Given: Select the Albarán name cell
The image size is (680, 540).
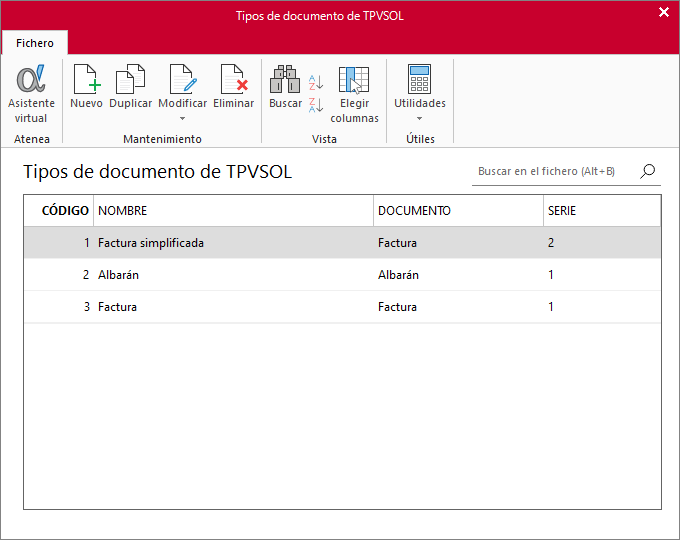Looking at the screenshot, I should (118, 275).
